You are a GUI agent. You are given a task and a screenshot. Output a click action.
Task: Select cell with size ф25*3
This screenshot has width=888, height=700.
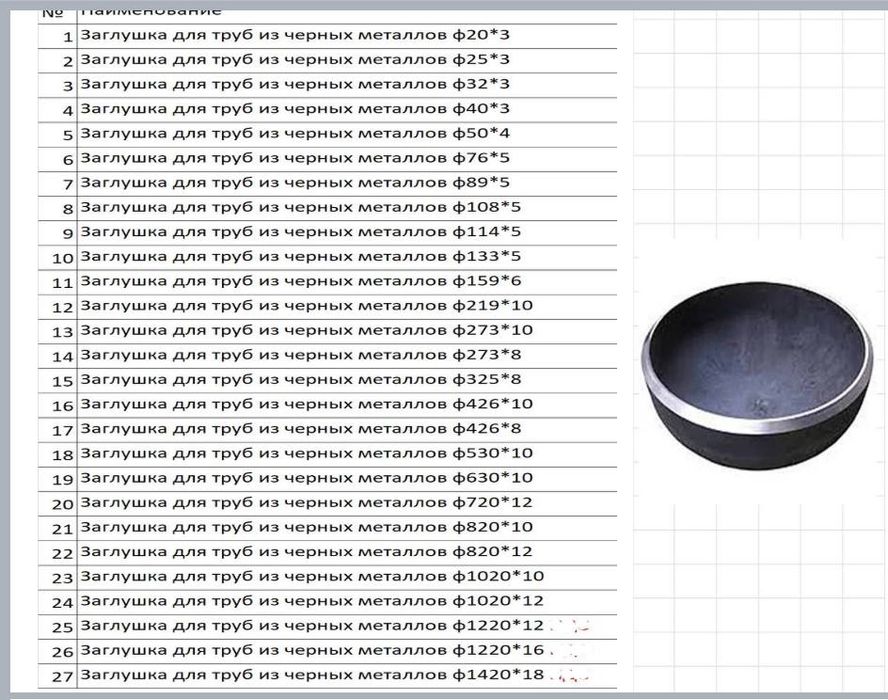click(347, 61)
